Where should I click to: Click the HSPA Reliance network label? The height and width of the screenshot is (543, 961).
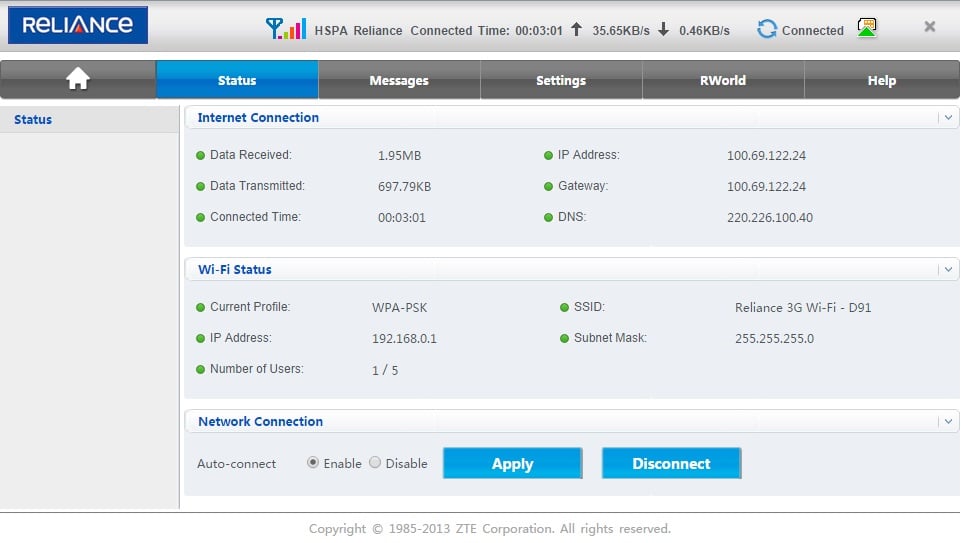359,31
